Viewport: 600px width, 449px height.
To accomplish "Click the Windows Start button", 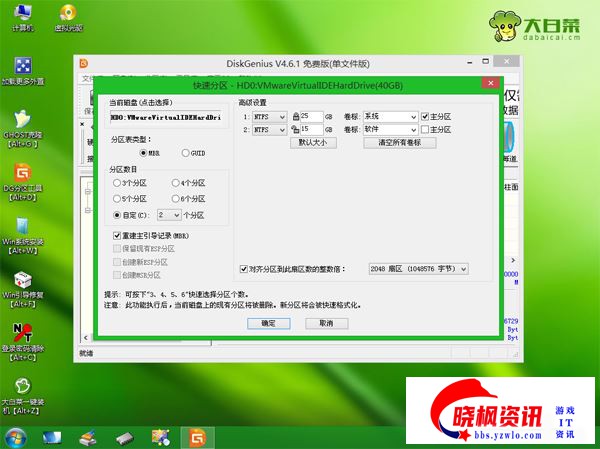I will [x=15, y=437].
